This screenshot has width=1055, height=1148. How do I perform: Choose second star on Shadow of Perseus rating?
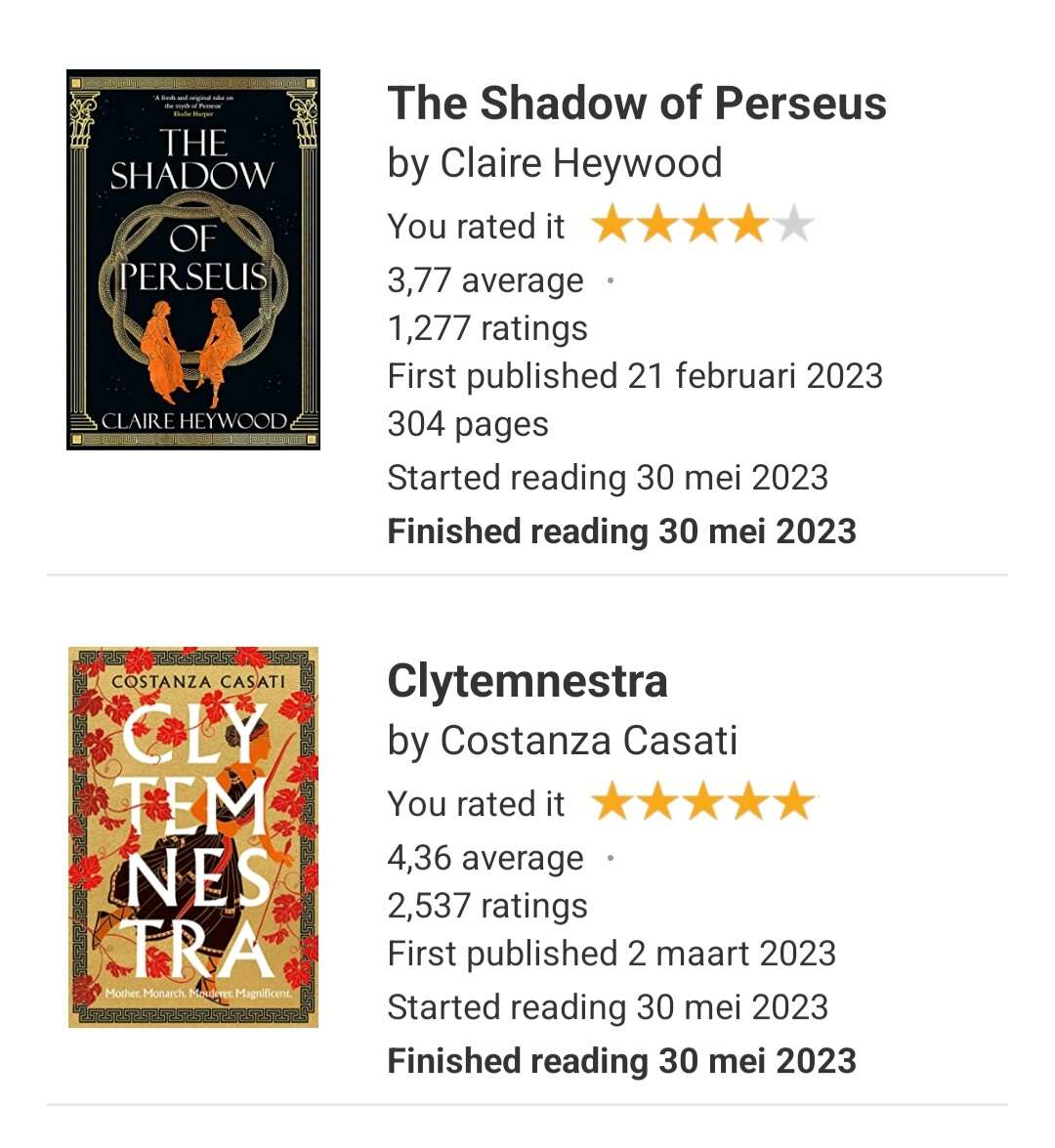[x=657, y=226]
